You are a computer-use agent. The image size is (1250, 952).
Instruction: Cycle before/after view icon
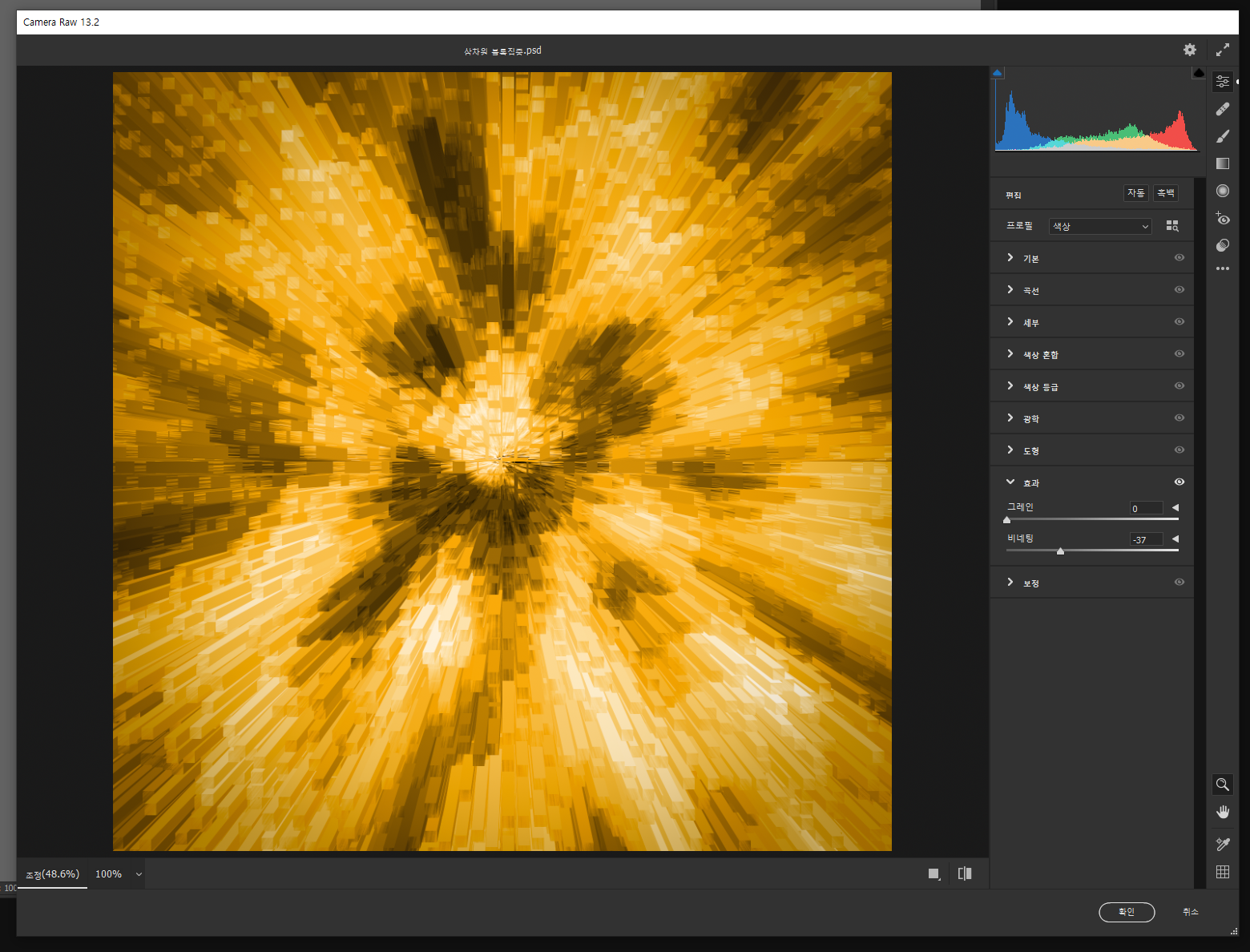pos(965,873)
